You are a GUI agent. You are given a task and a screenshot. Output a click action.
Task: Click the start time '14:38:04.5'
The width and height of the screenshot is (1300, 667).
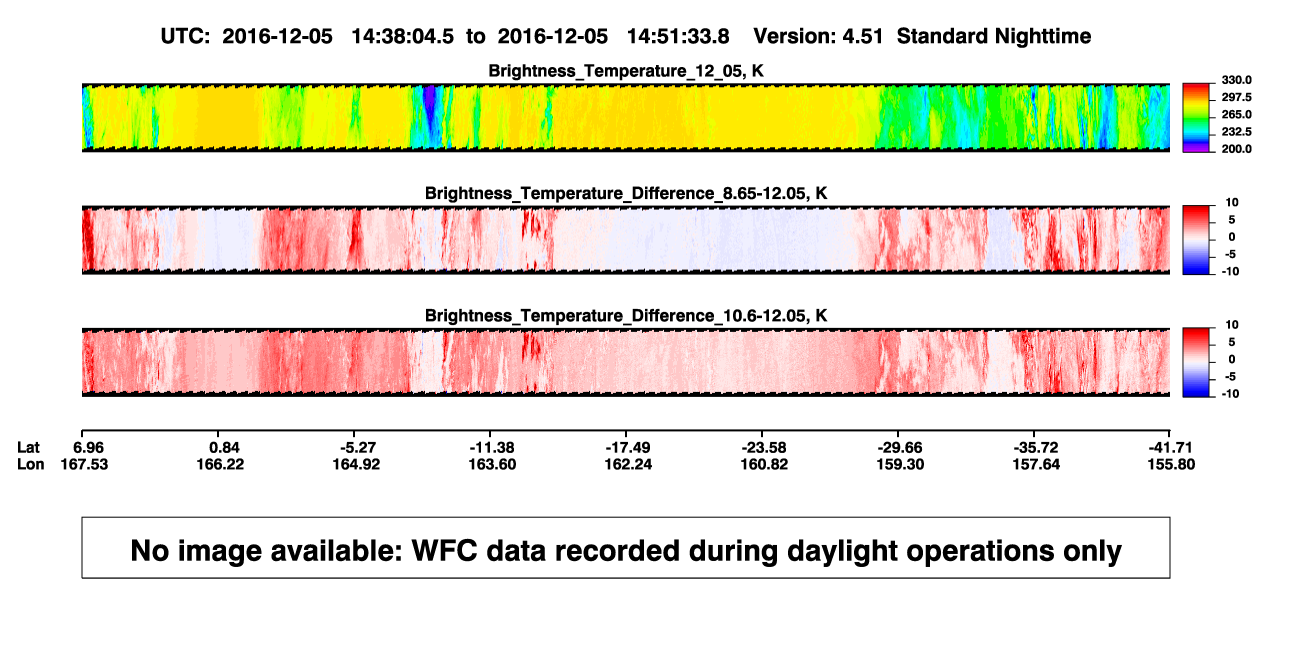403,36
